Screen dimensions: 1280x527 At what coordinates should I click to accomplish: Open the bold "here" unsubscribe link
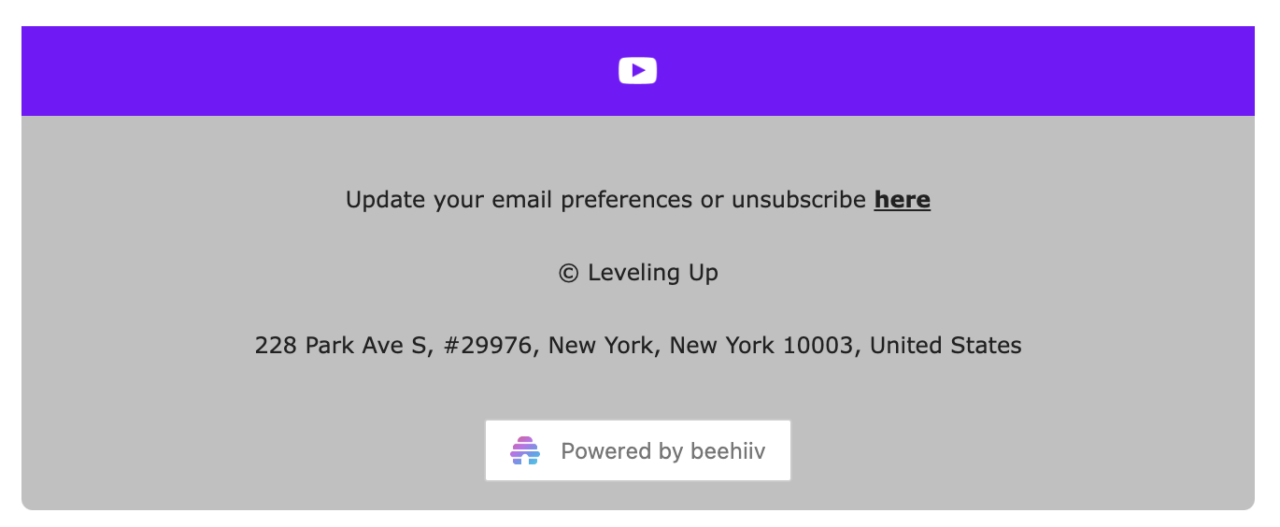coord(902,200)
